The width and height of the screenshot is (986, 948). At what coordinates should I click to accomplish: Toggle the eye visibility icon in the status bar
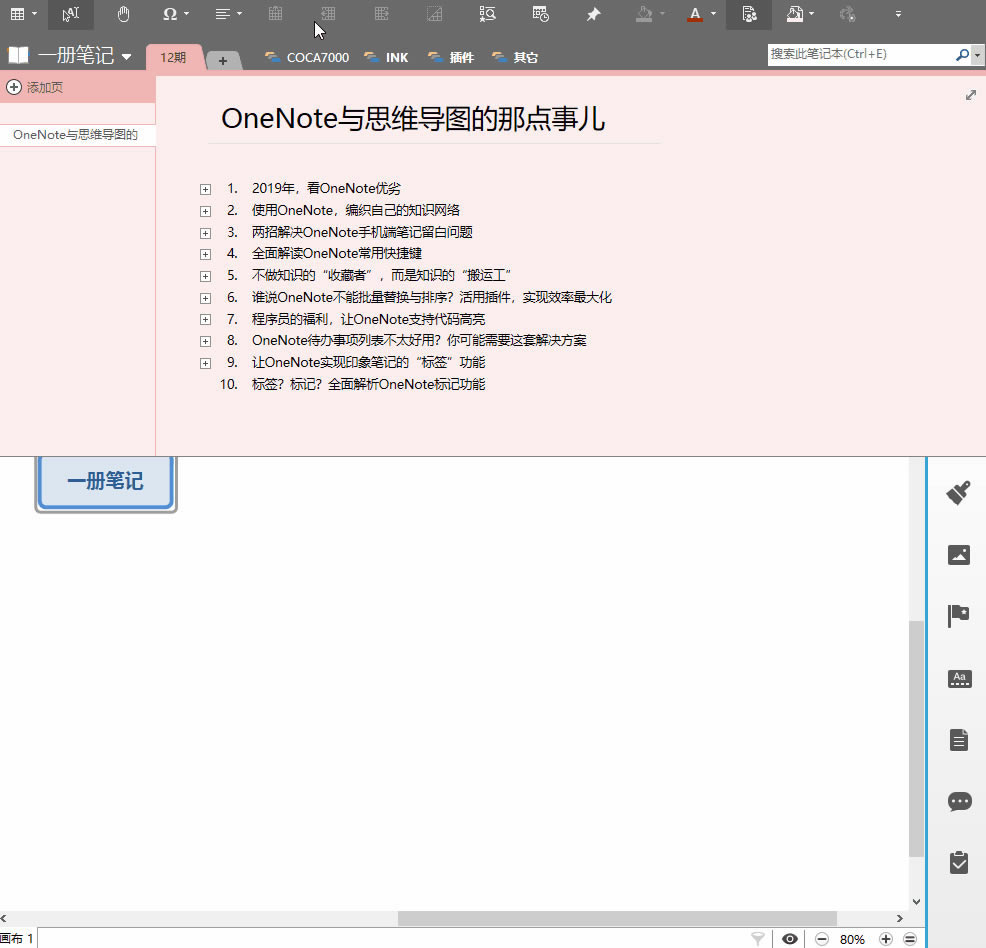click(790, 939)
